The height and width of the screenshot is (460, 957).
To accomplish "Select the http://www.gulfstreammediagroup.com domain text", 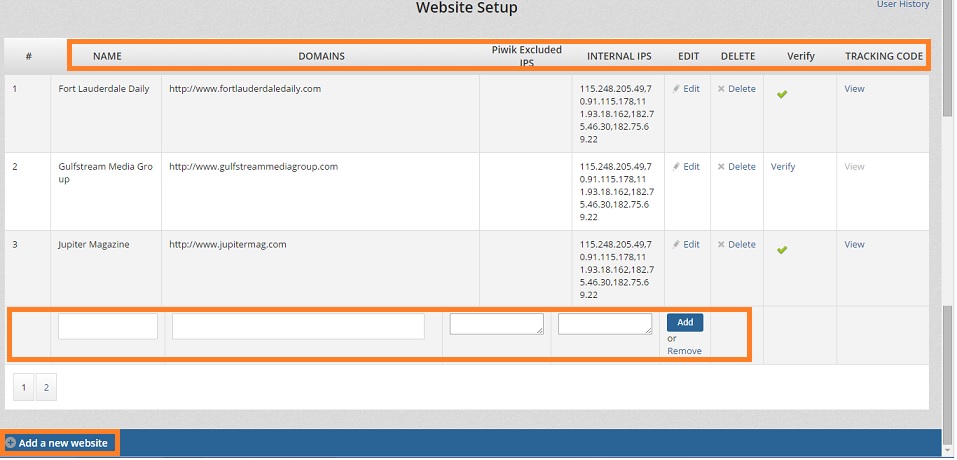I will click(253, 167).
